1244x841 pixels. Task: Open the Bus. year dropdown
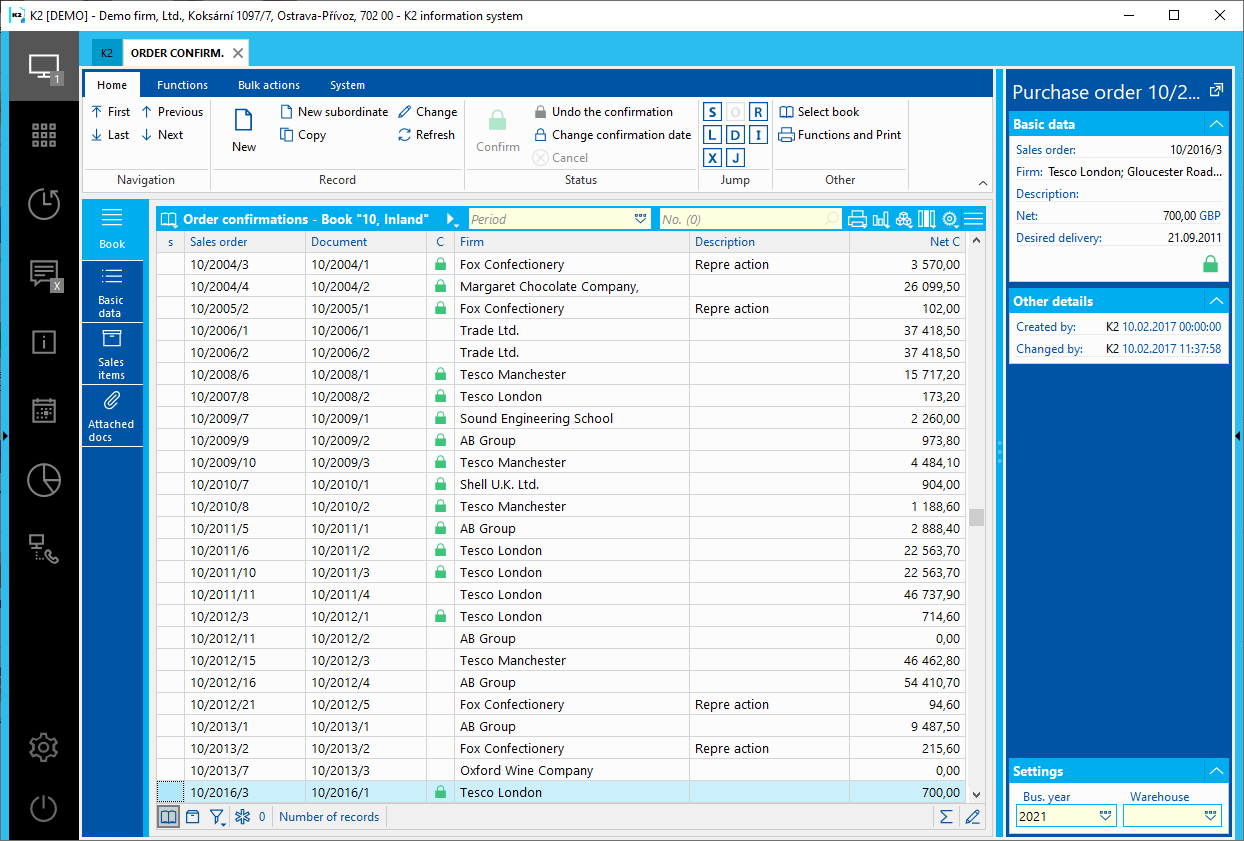1106,816
